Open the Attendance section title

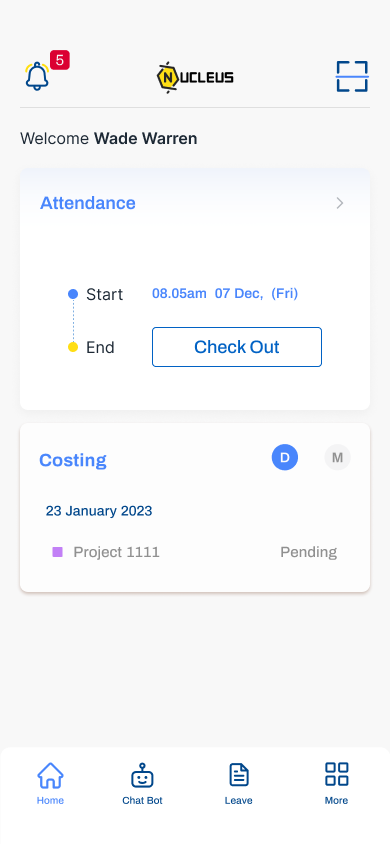tap(88, 203)
